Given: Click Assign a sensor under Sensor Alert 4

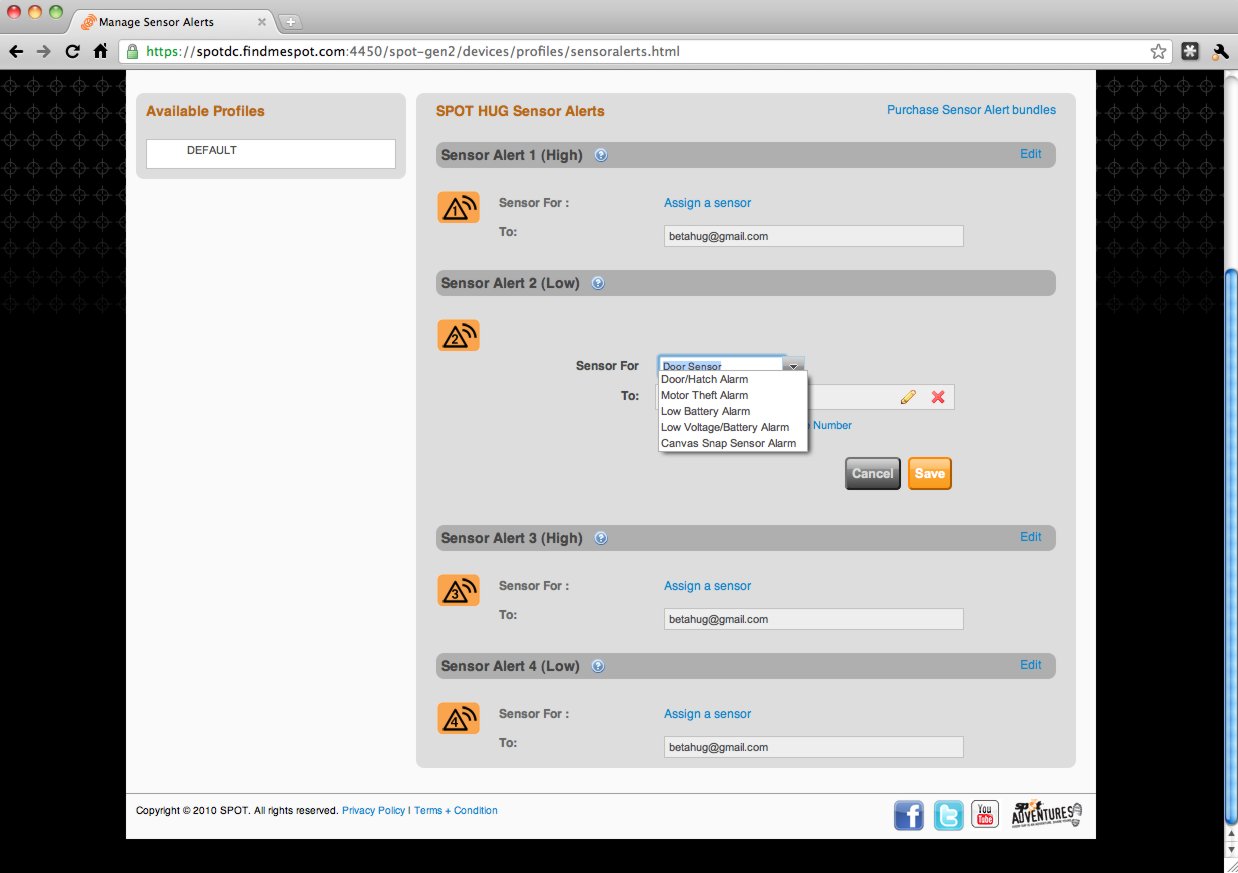Looking at the screenshot, I should click(x=707, y=714).
